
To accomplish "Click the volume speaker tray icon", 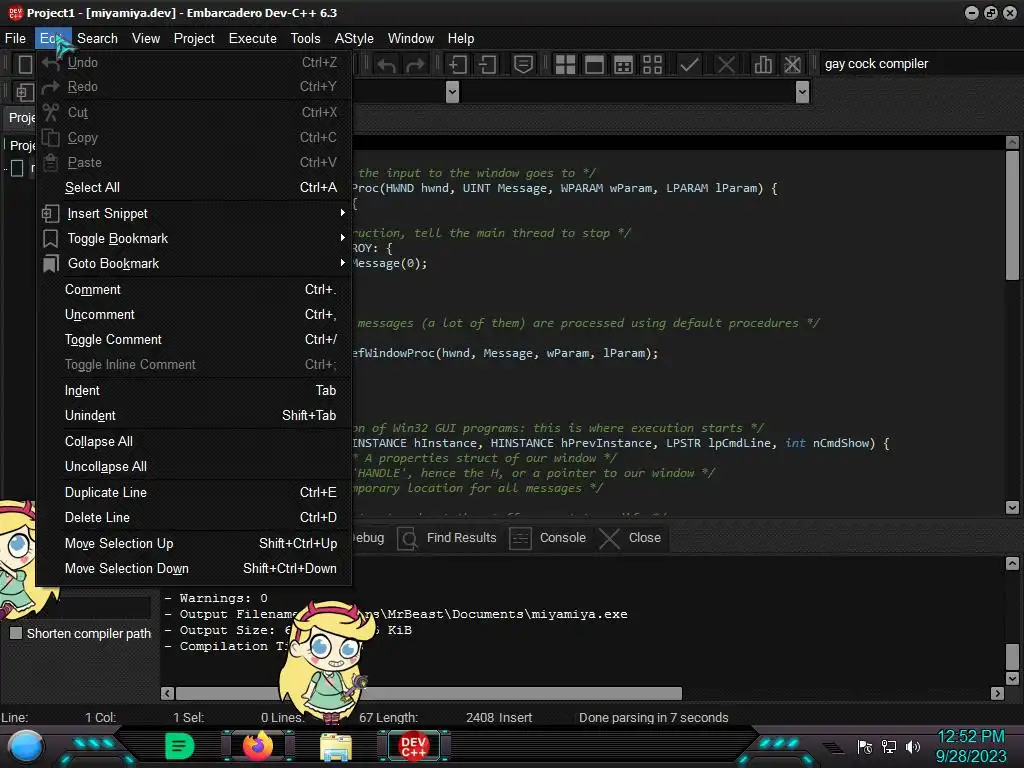I will click(913, 746).
